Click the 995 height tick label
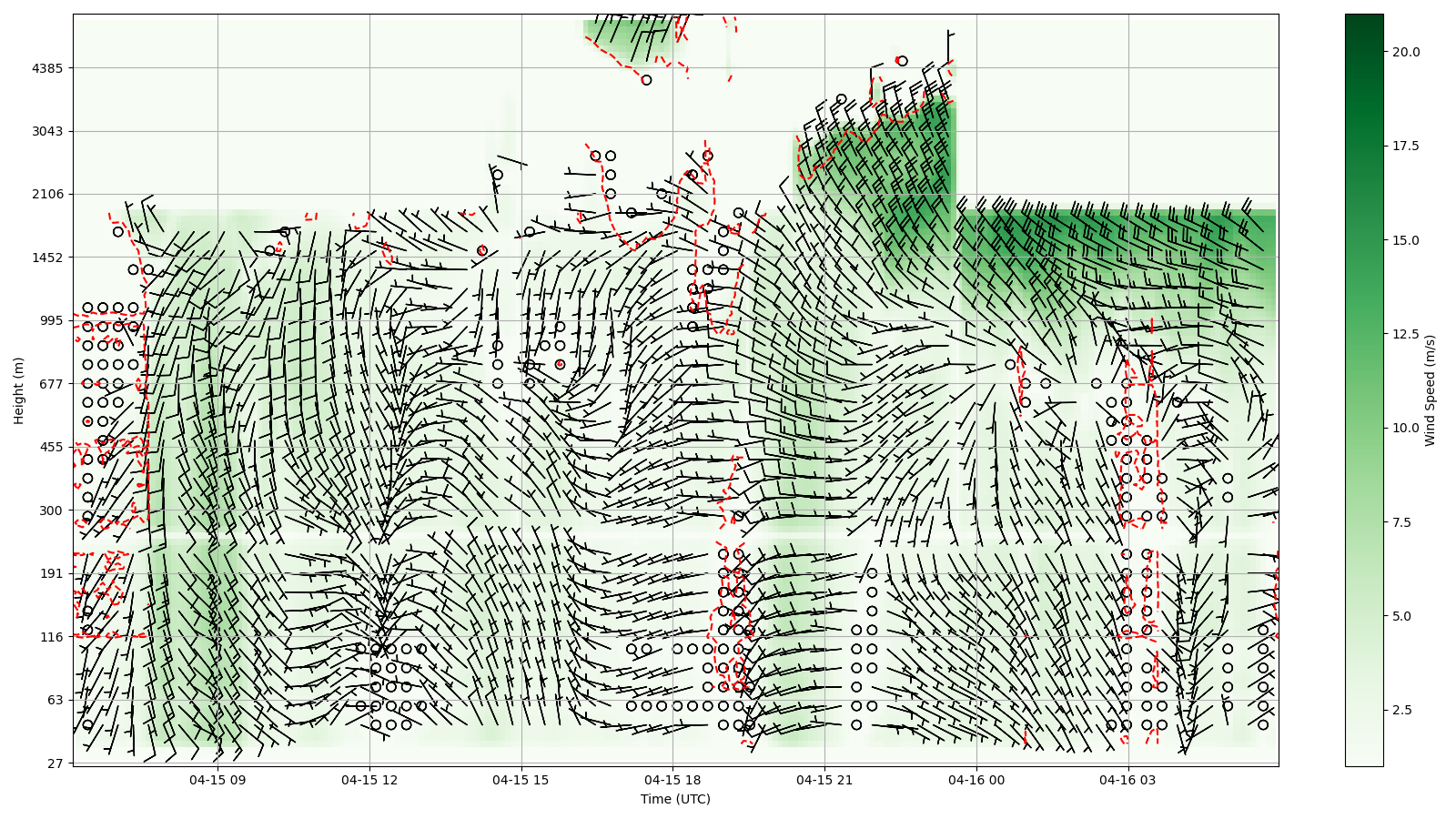The image size is (1456, 819). pyautogui.click(x=51, y=320)
